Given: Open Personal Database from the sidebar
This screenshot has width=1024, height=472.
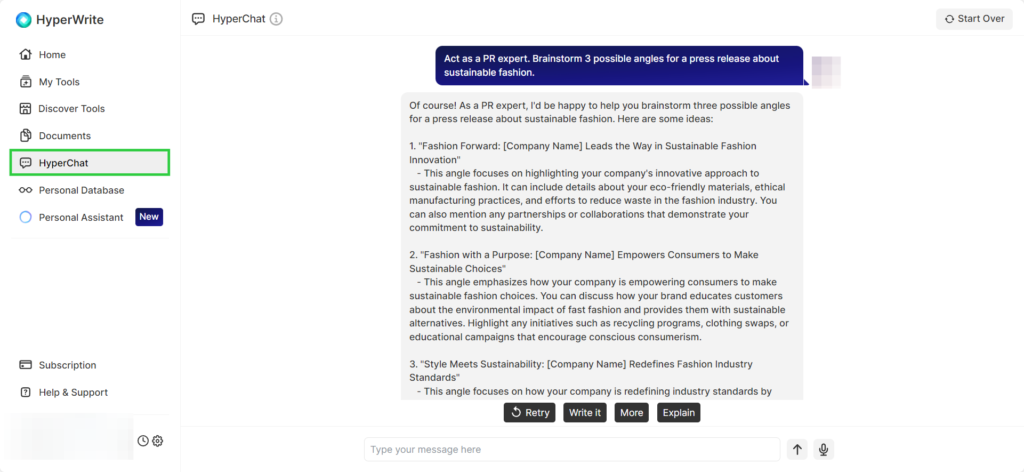Looking at the screenshot, I should point(81,190).
